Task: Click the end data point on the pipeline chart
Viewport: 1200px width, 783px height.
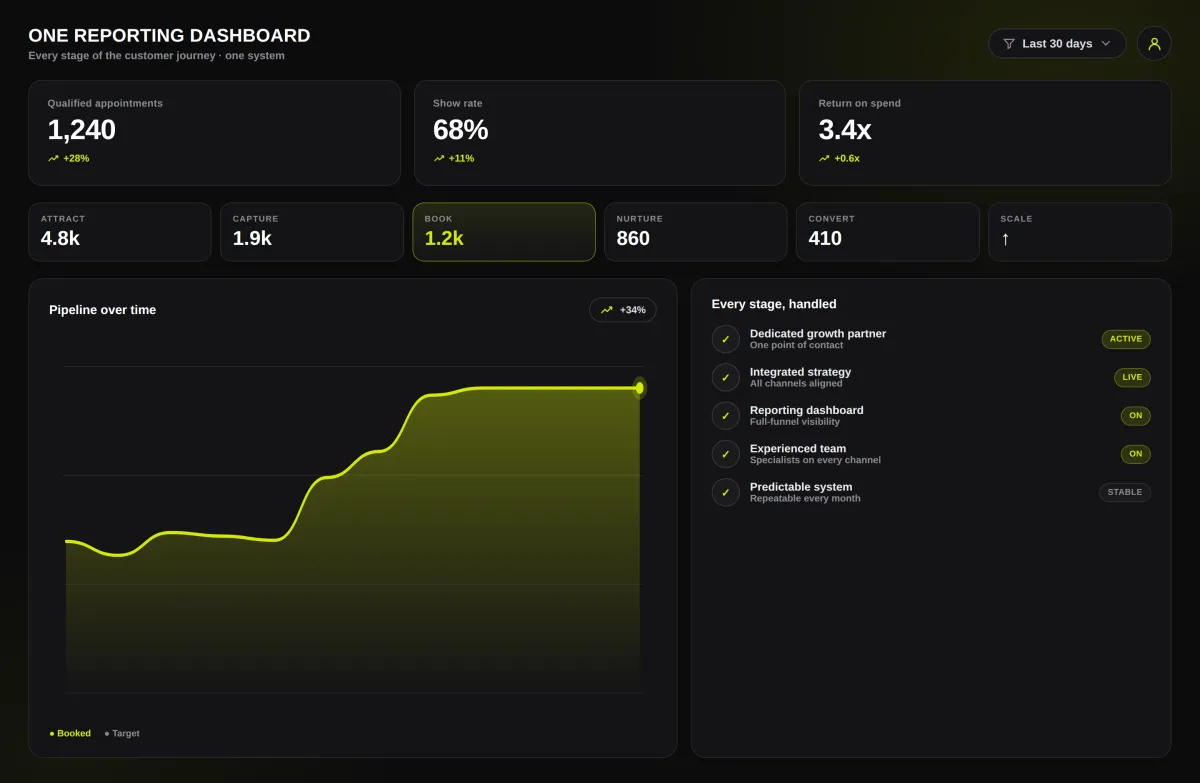Action: [640, 388]
